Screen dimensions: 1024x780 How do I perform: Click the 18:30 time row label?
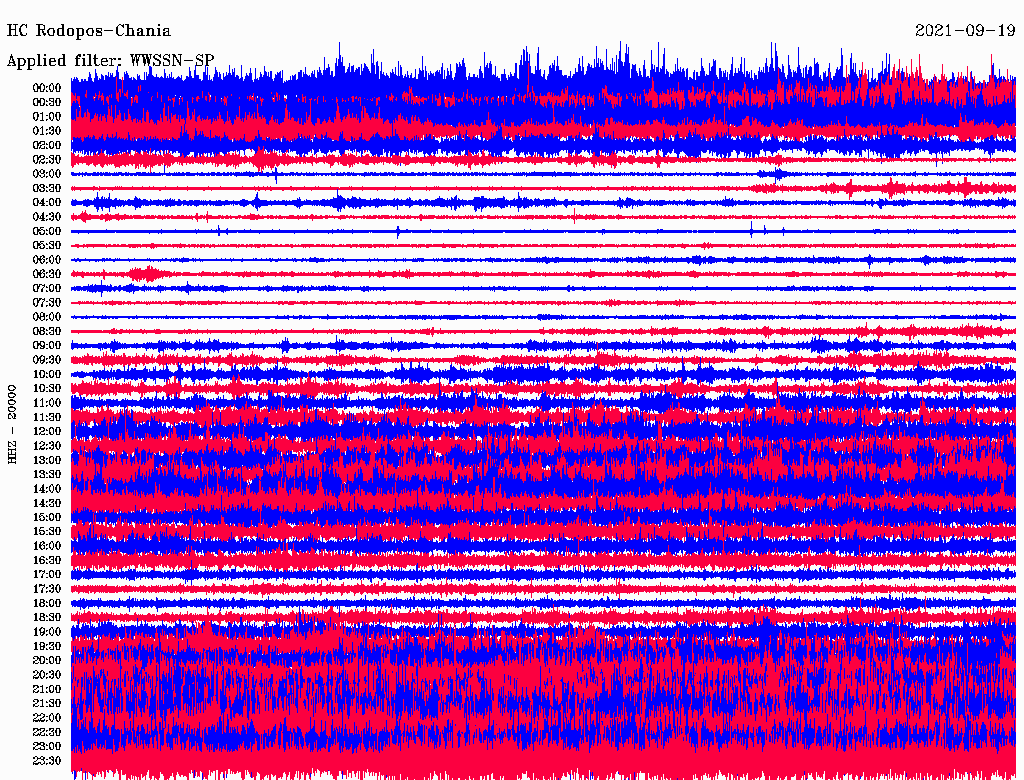click(x=47, y=618)
